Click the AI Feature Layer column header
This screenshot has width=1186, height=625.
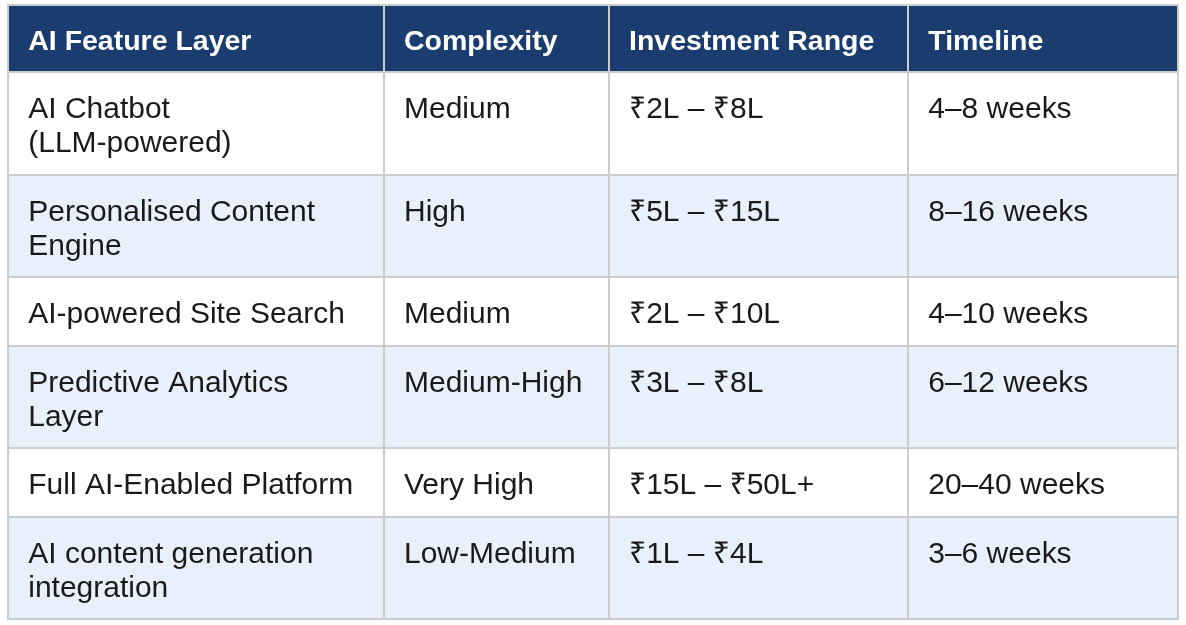click(x=139, y=40)
